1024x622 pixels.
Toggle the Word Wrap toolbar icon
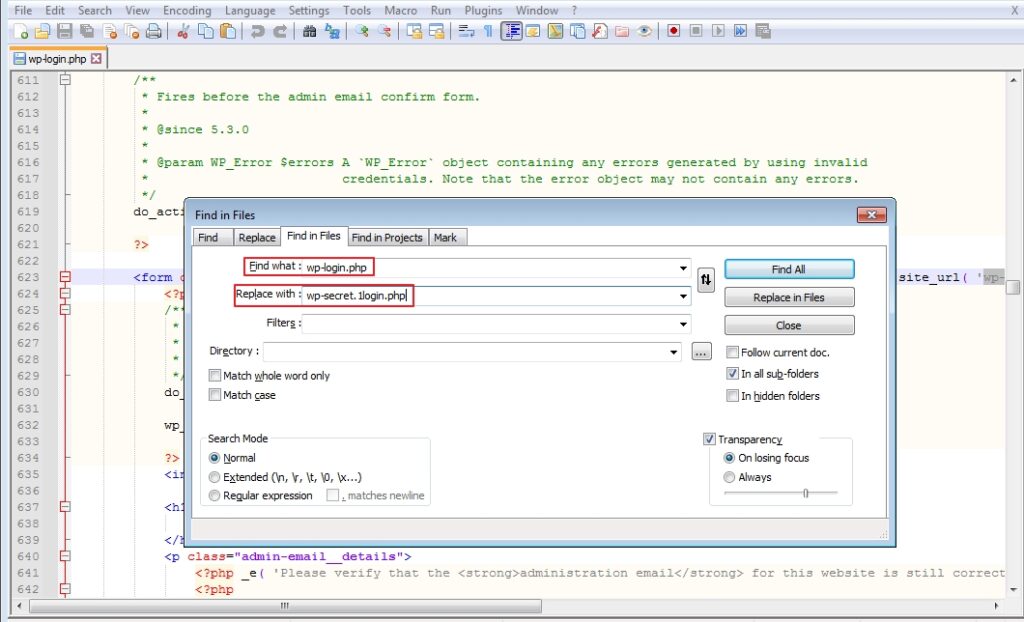click(x=466, y=31)
